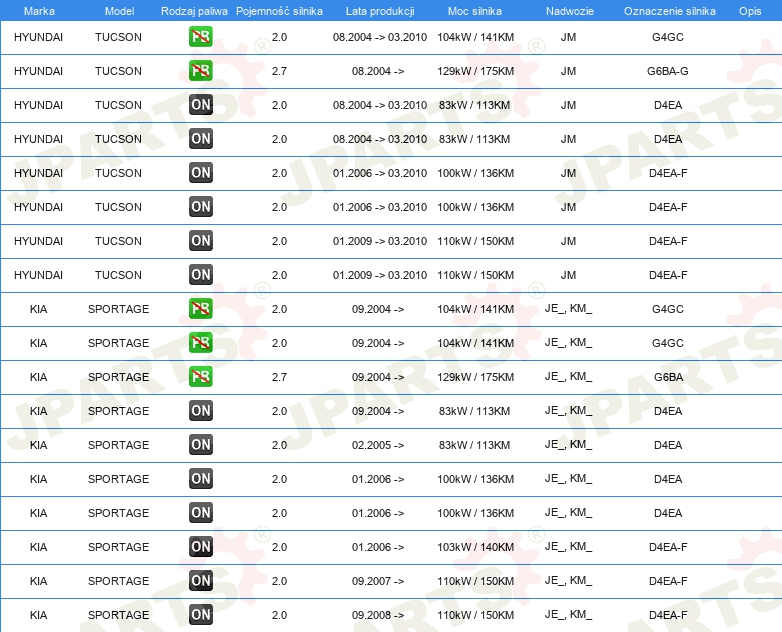Viewport: 782px width, 632px height.
Task: Click 104kW / 141KM in the Hyundai Tucson row
Action: 475,37
